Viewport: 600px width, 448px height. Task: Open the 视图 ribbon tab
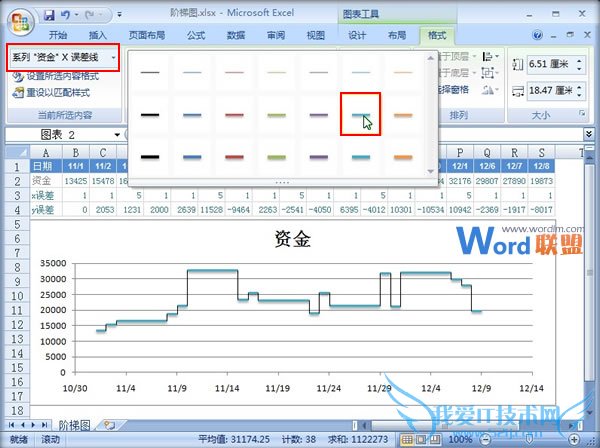click(x=316, y=35)
